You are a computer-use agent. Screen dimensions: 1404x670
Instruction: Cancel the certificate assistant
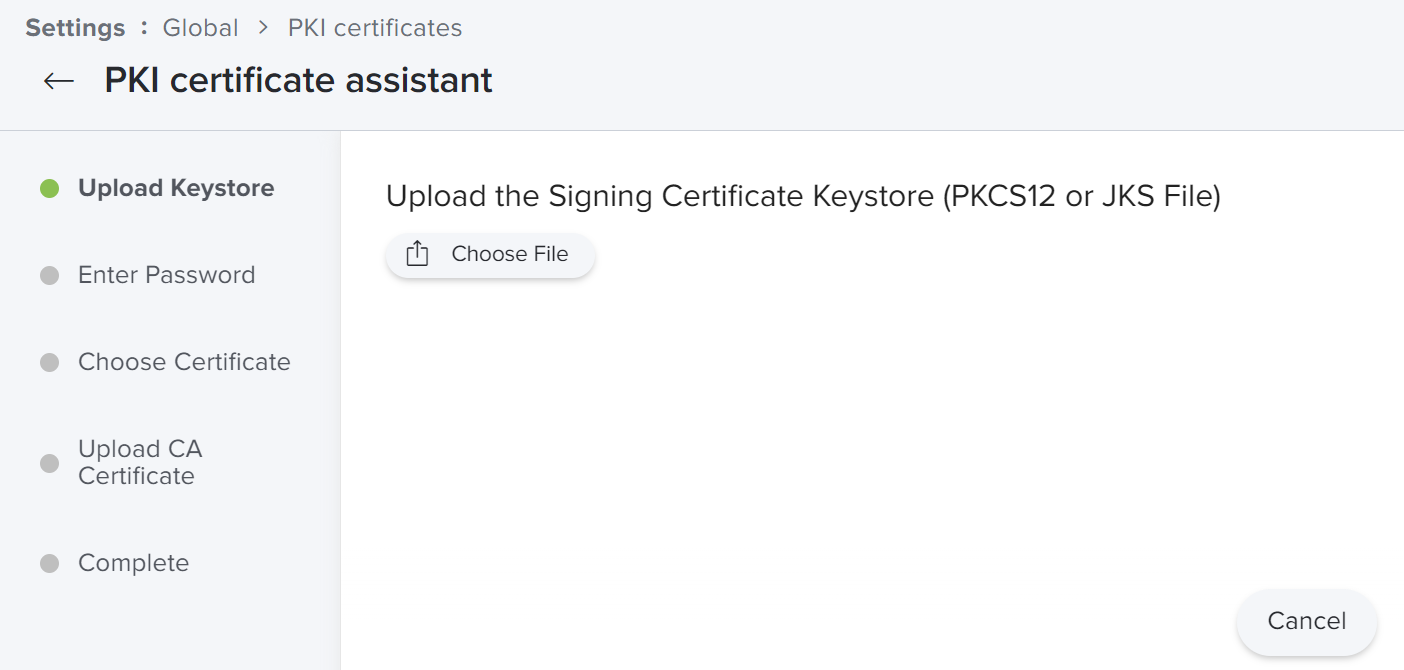coord(1306,621)
